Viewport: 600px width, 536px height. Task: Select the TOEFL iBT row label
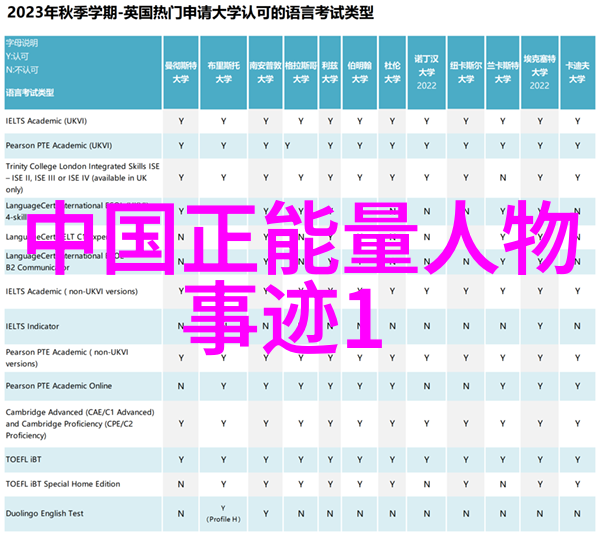(x=24, y=459)
